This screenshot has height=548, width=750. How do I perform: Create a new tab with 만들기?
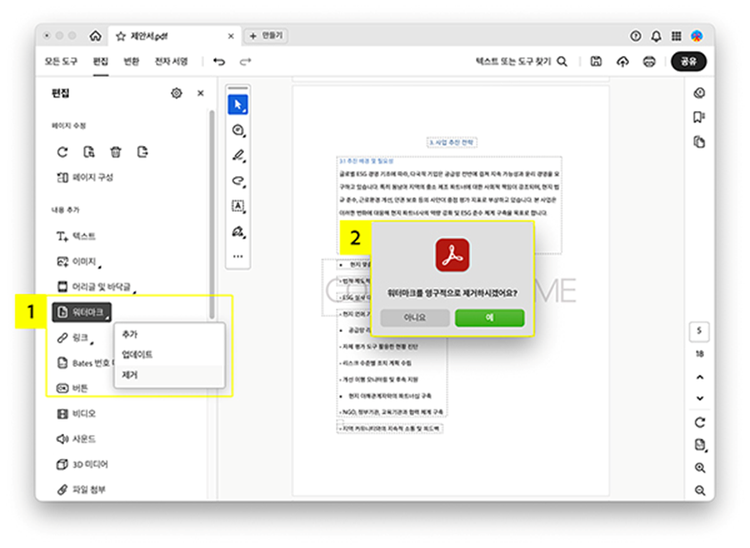point(266,36)
